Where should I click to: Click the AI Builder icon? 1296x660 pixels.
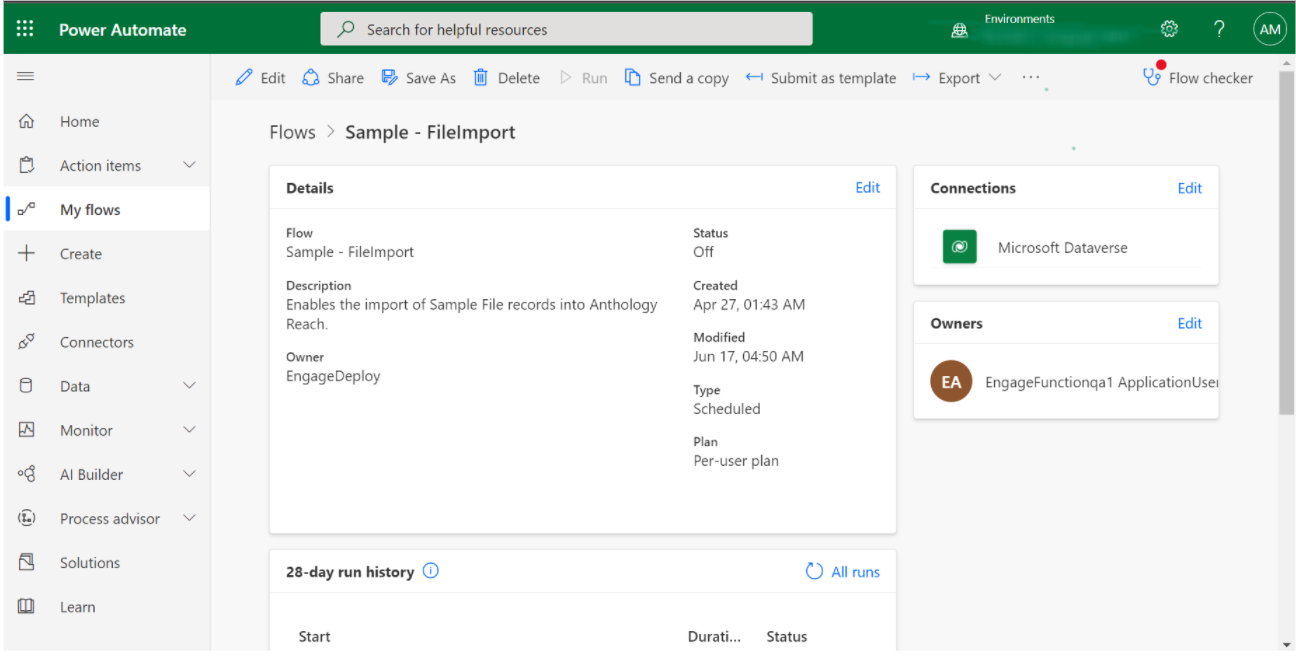(x=27, y=473)
